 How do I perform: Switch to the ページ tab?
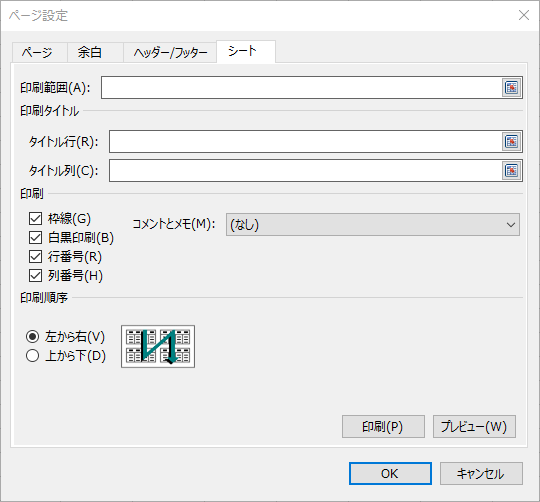(40, 52)
